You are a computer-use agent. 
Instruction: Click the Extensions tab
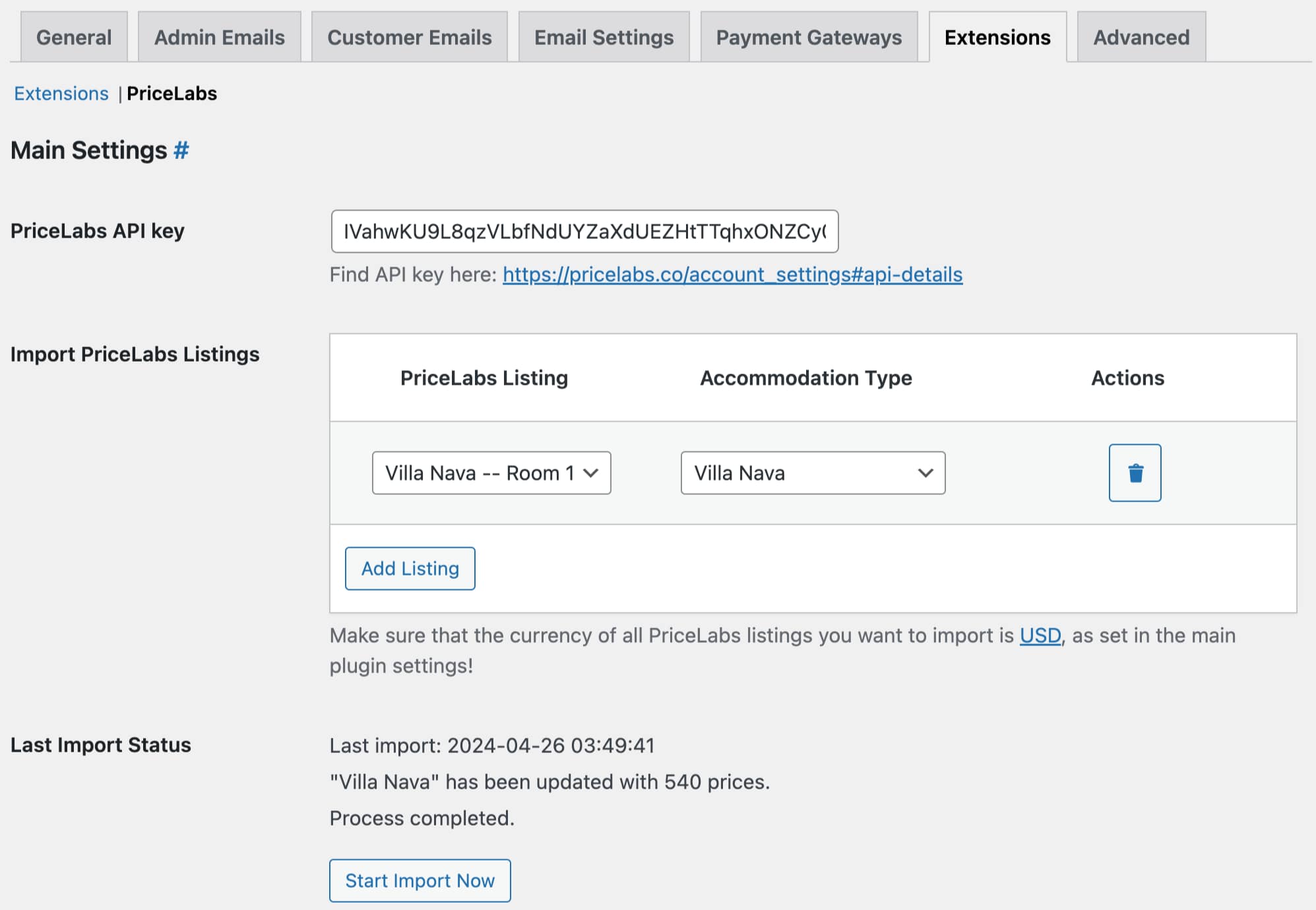point(997,37)
